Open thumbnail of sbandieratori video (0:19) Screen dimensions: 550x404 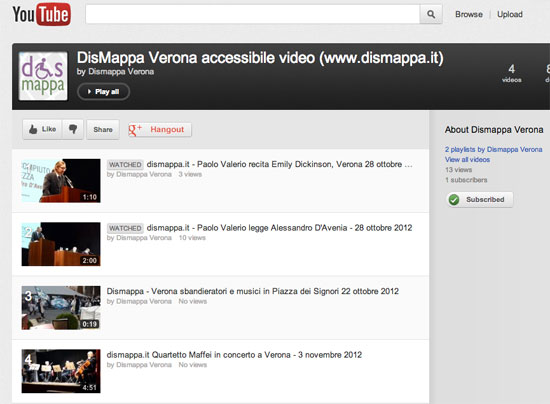coord(61,308)
